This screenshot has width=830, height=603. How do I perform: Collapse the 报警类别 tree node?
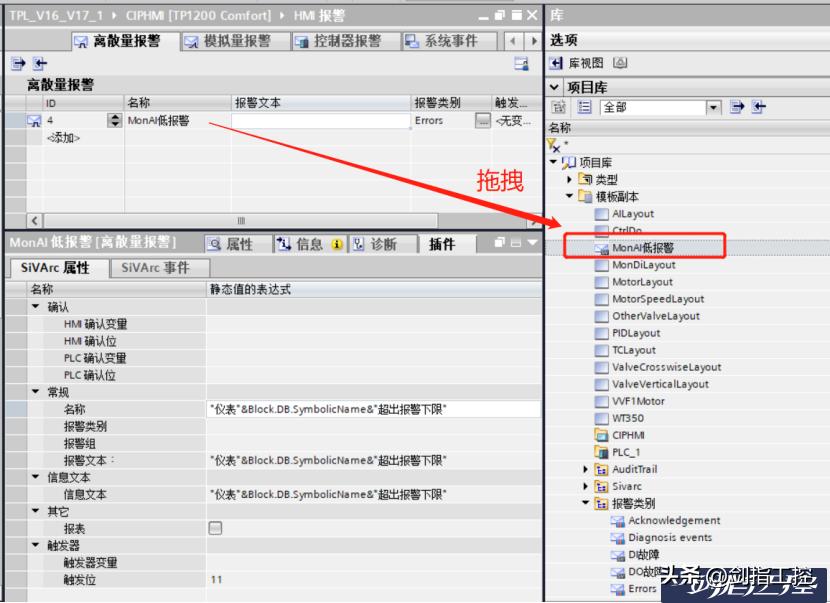coord(585,503)
